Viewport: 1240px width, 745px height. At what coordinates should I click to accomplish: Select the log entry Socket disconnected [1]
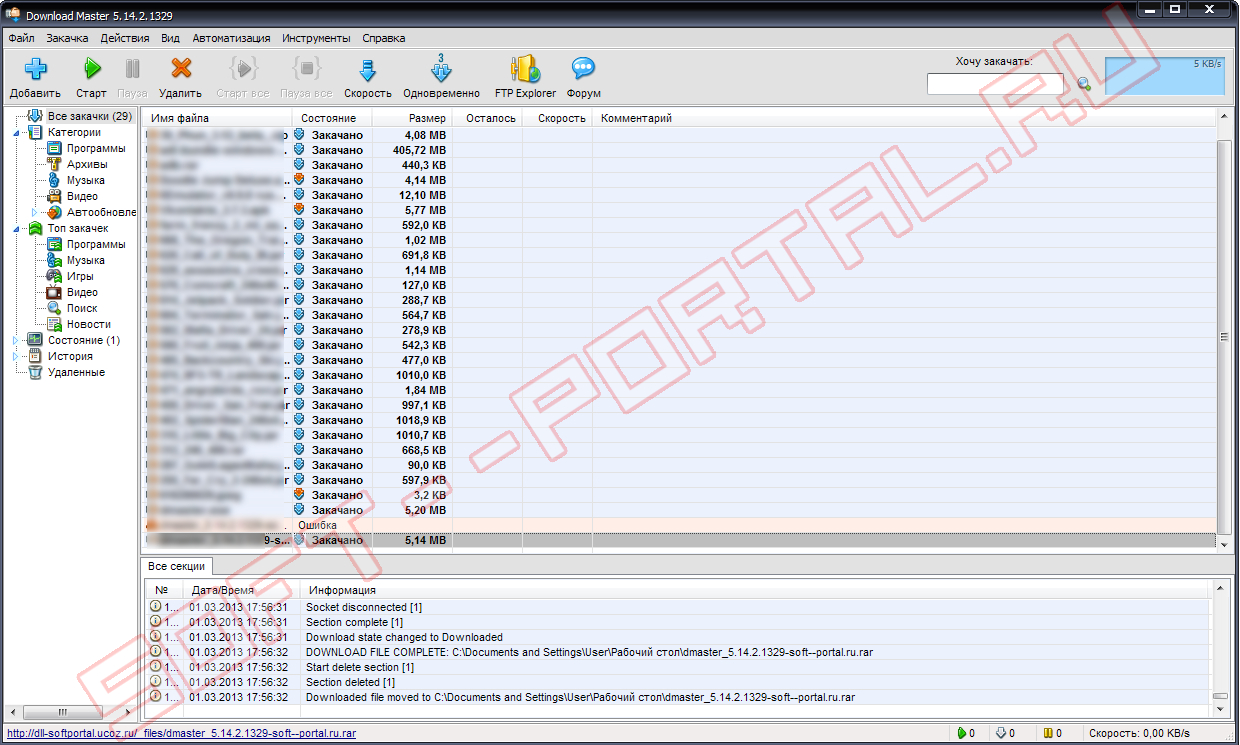pos(676,607)
